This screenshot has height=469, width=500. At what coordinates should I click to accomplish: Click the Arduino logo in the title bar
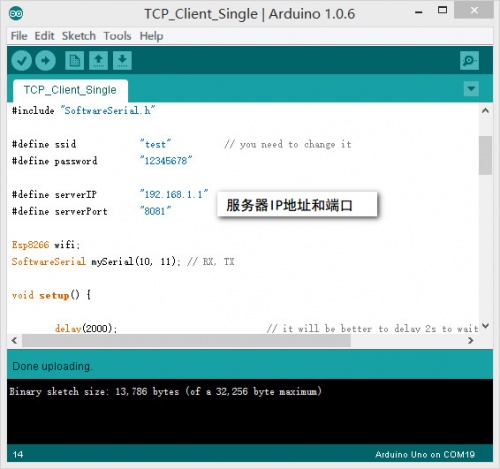tap(16, 14)
